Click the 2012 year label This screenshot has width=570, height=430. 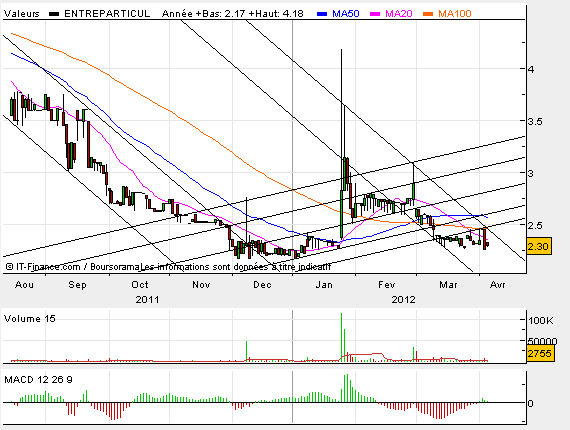coord(404,300)
